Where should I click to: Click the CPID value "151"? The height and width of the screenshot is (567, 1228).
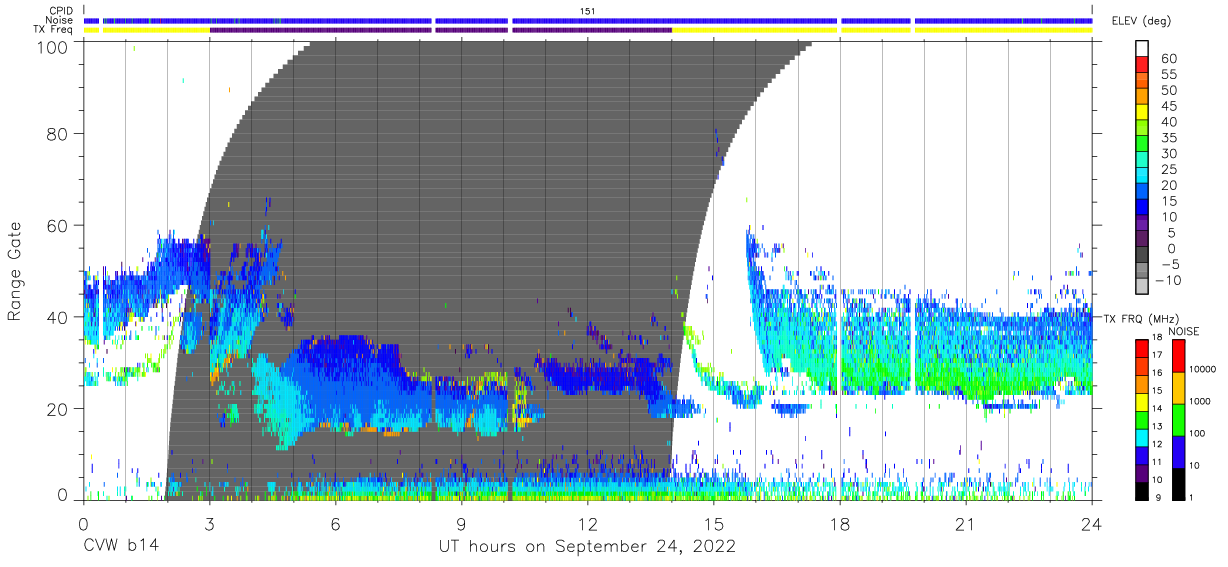(x=588, y=10)
